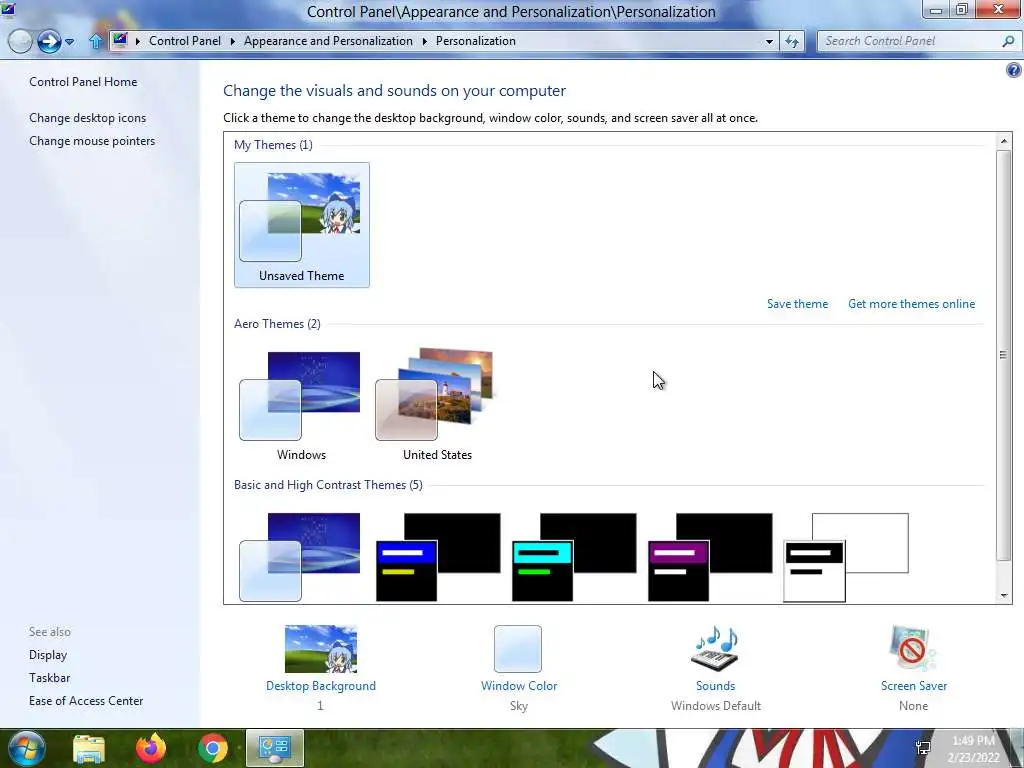Viewport: 1024px width, 768px height.
Task: Open Windows Explorer from taskbar
Action: coord(89,748)
